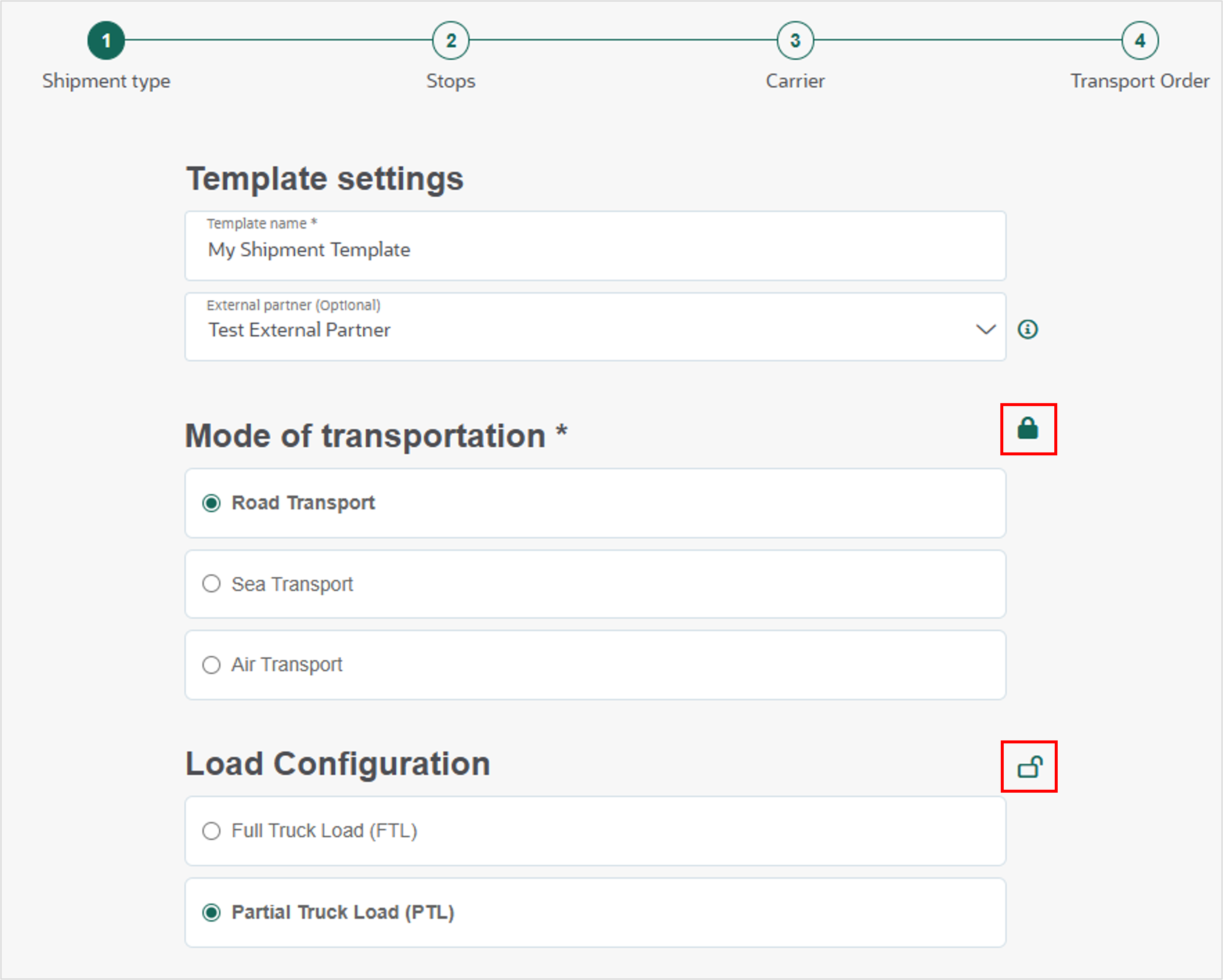The height and width of the screenshot is (980, 1223).
Task: Navigate to step 4 Transport Order
Action: tap(1140, 40)
